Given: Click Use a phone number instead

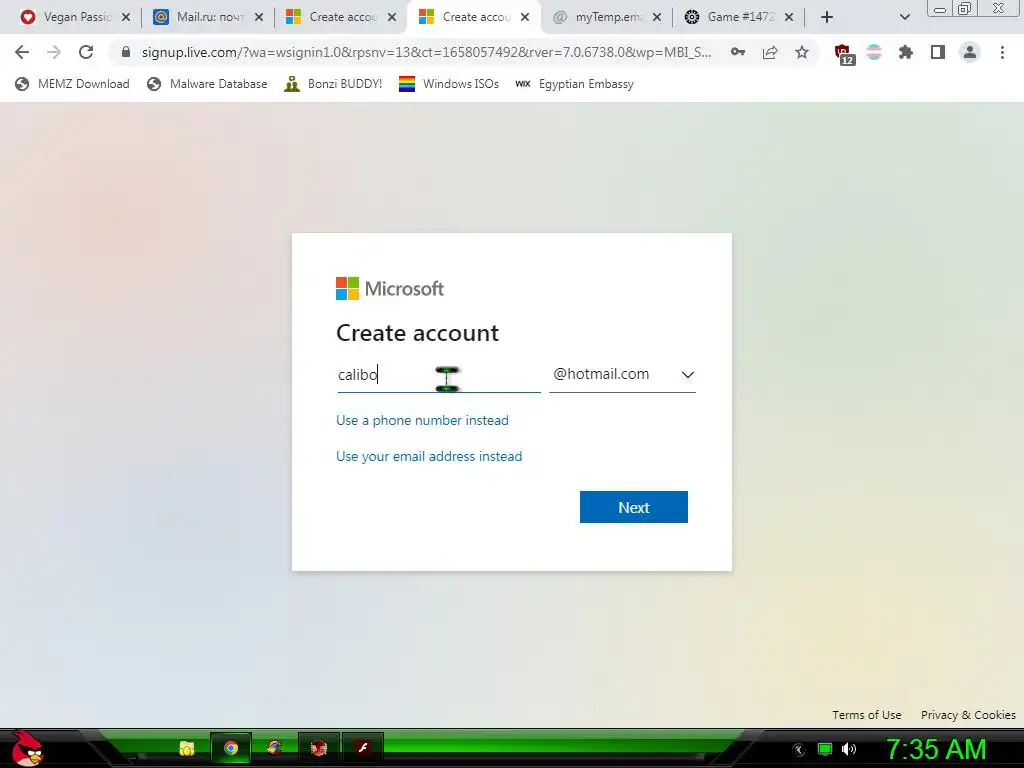Looking at the screenshot, I should [422, 421].
